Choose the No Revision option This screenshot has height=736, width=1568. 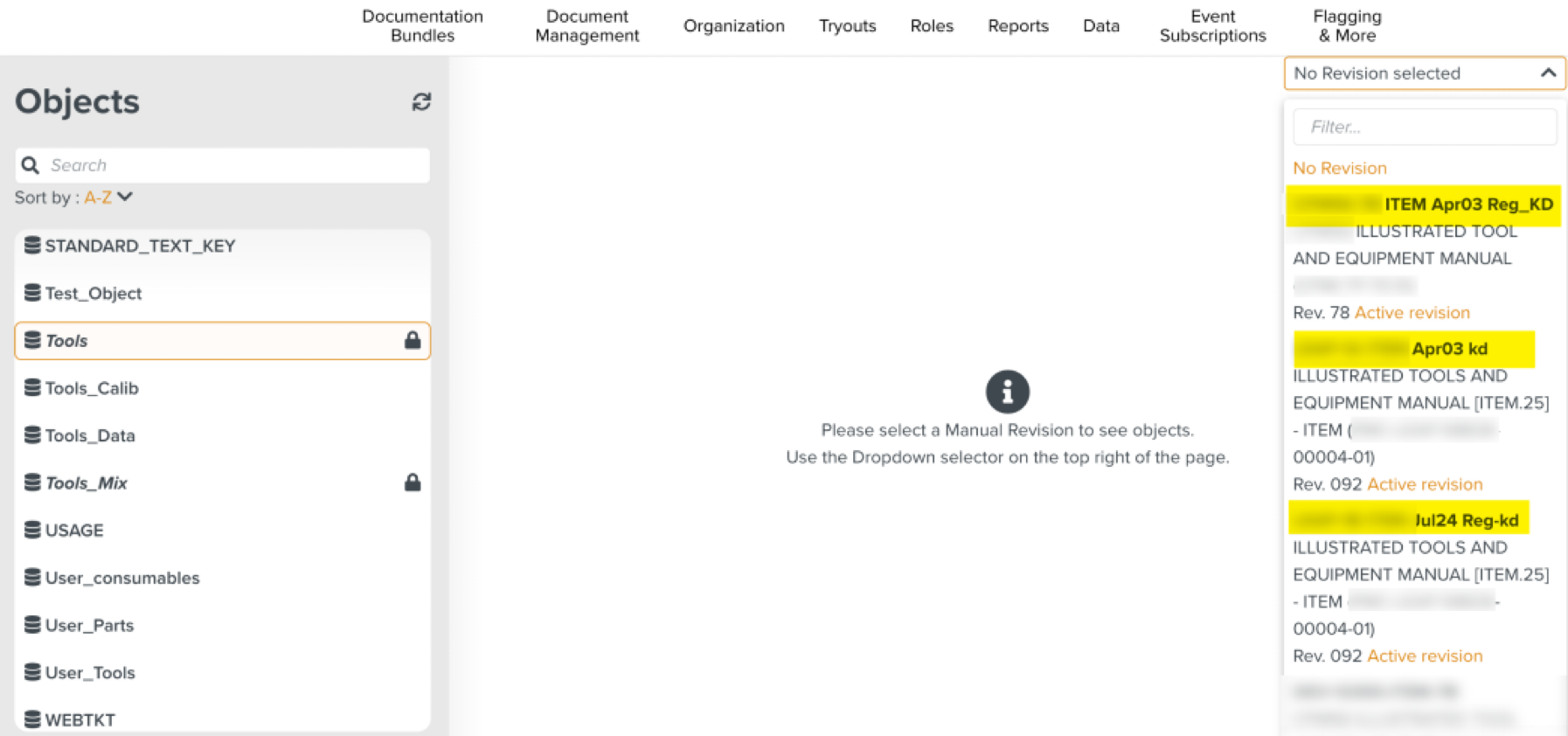(x=1339, y=168)
